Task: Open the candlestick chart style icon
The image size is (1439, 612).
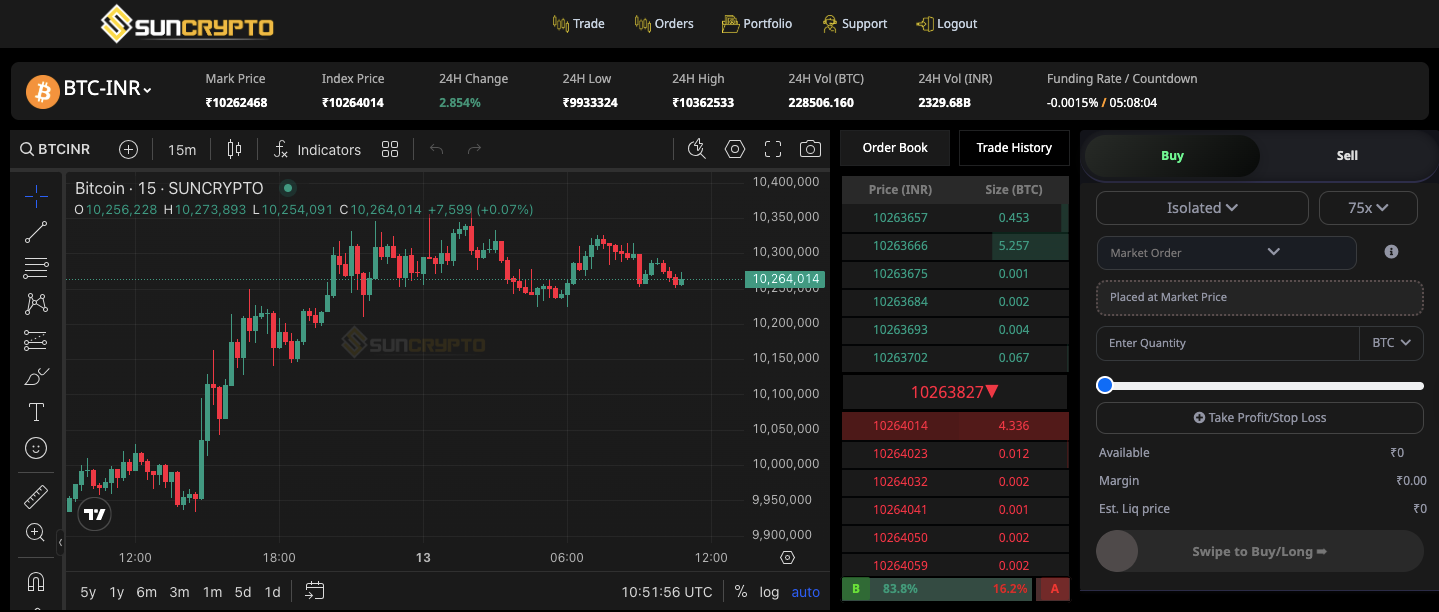Action: click(235, 149)
